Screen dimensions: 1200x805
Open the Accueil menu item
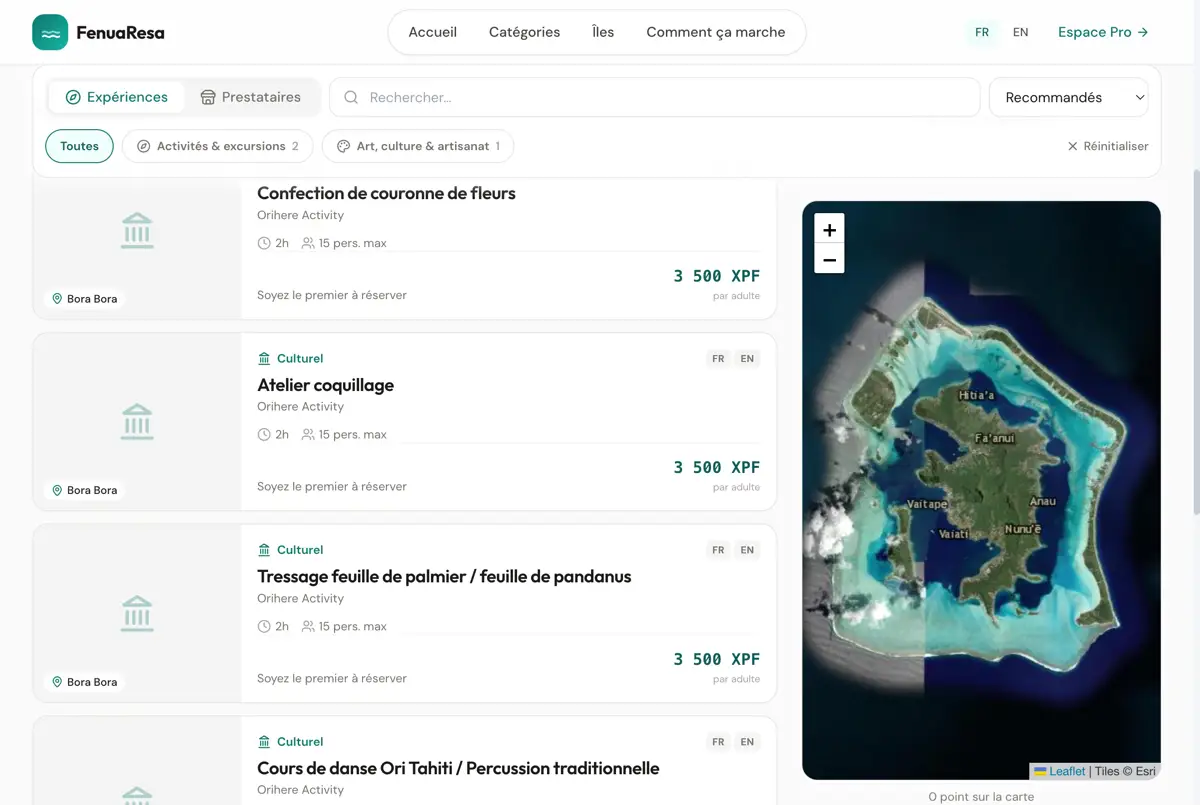click(x=433, y=32)
